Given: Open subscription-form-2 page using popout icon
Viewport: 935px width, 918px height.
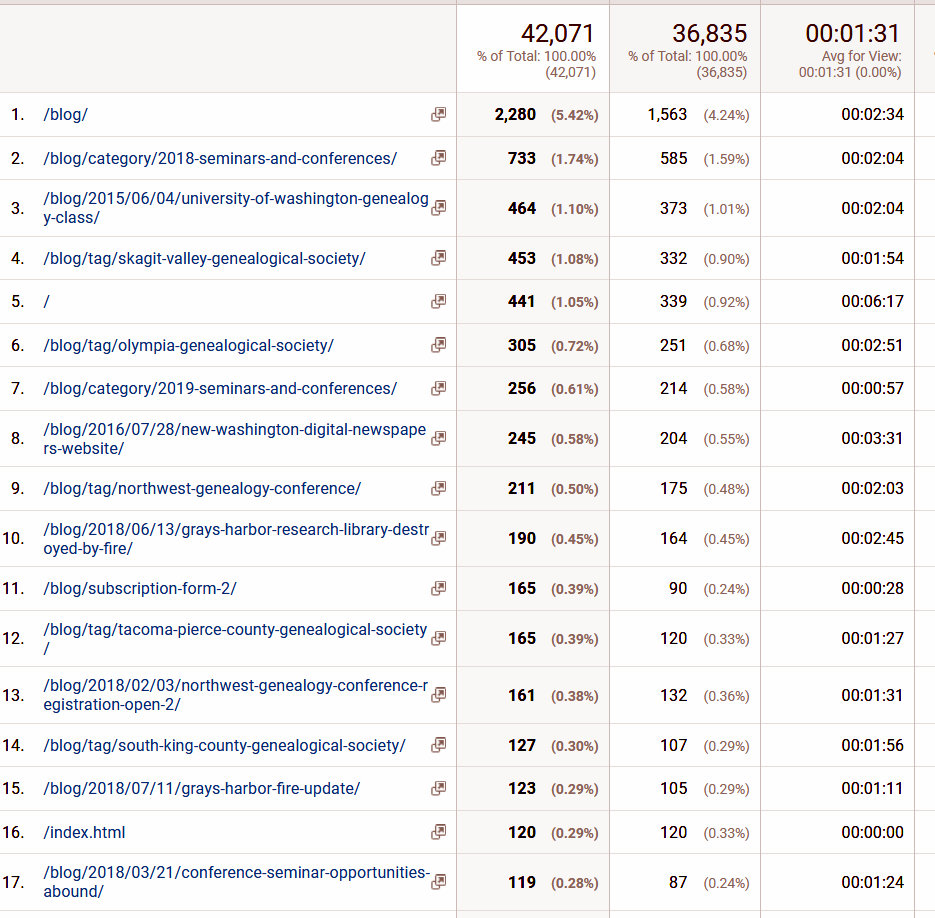Looking at the screenshot, I should [x=438, y=588].
